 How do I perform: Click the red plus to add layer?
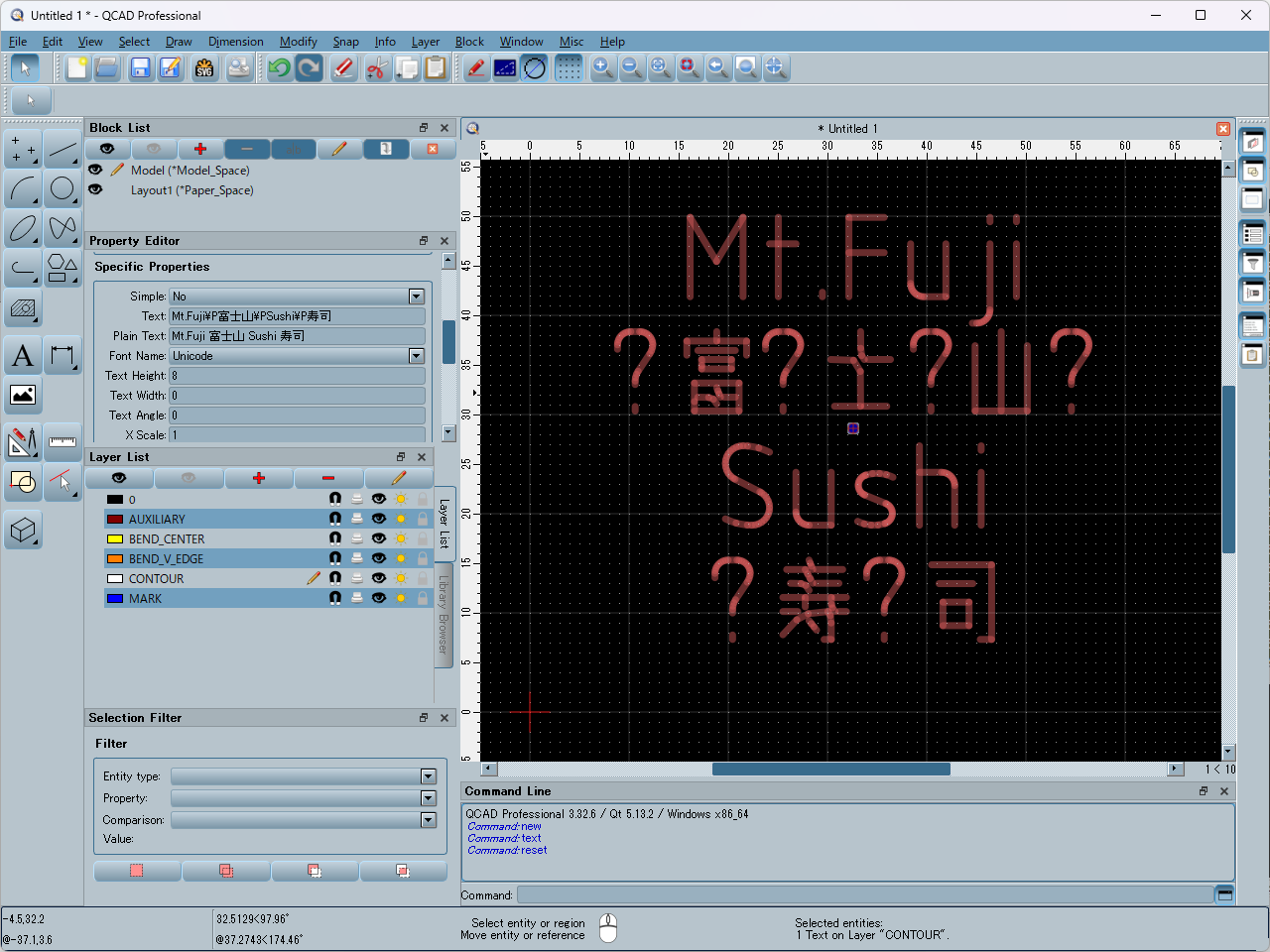pyautogui.click(x=259, y=478)
